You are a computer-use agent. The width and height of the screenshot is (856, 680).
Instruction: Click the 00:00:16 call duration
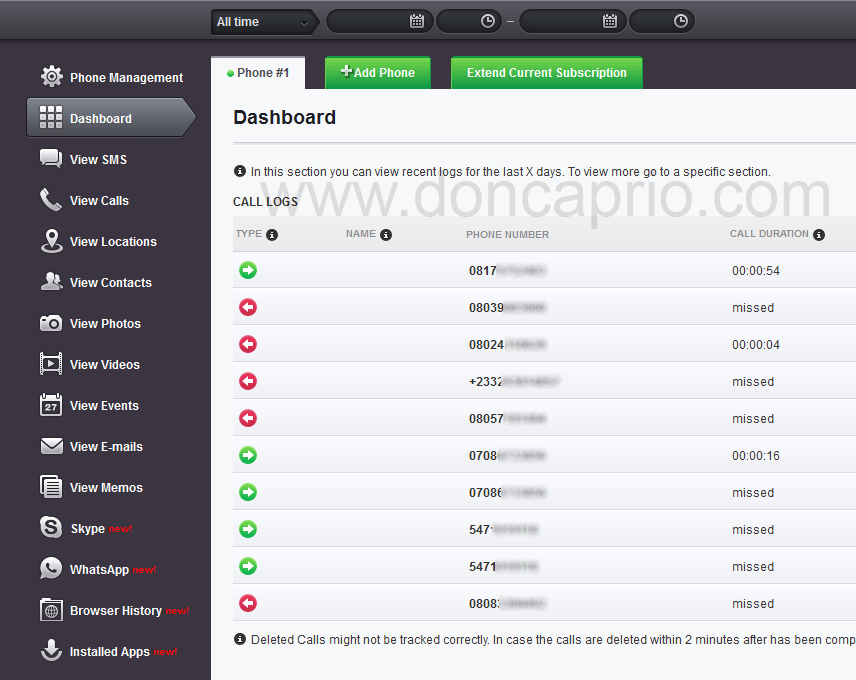click(x=756, y=456)
